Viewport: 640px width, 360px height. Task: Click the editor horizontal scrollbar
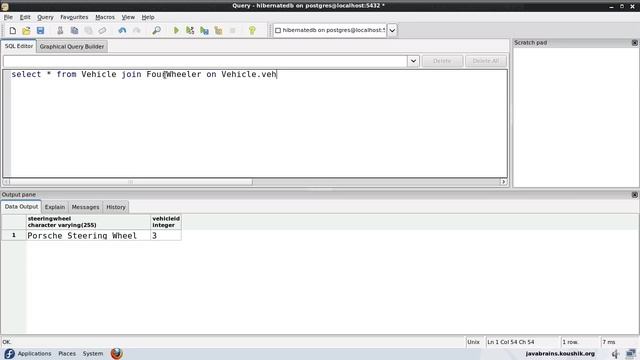pyautogui.click(x=131, y=182)
